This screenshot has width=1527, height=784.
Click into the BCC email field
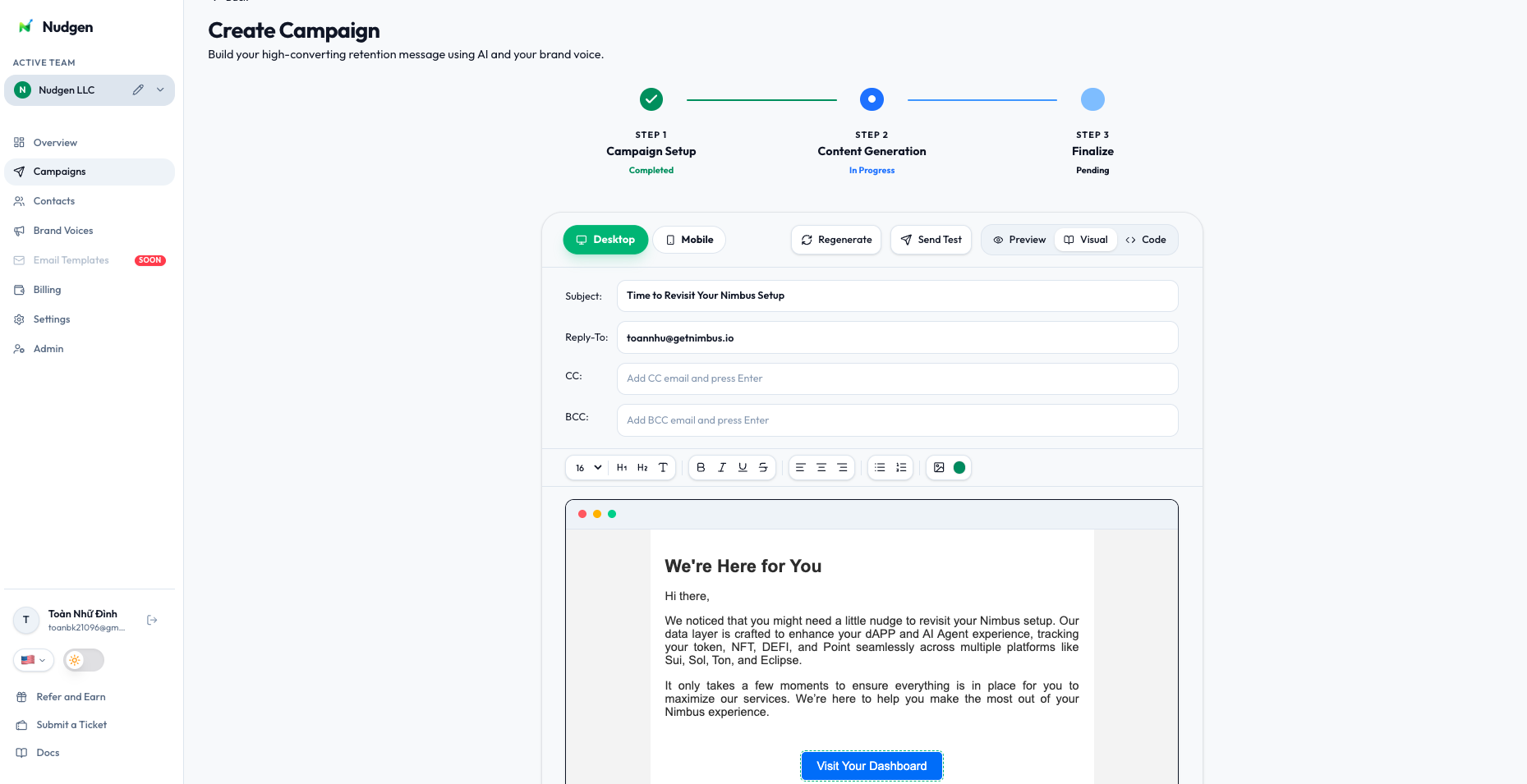897,420
